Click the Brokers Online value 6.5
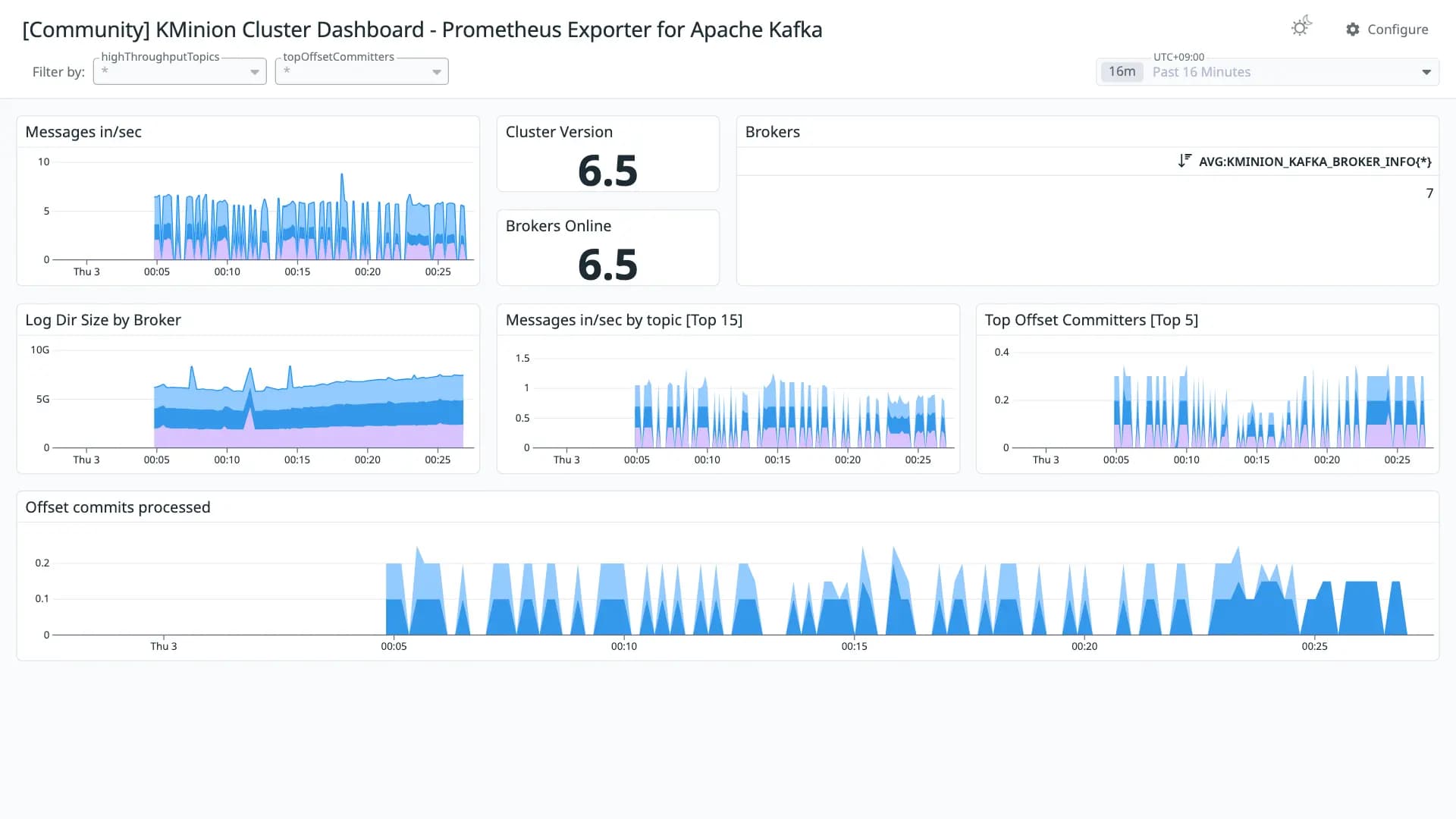Image resolution: width=1456 pixels, height=819 pixels. (607, 264)
